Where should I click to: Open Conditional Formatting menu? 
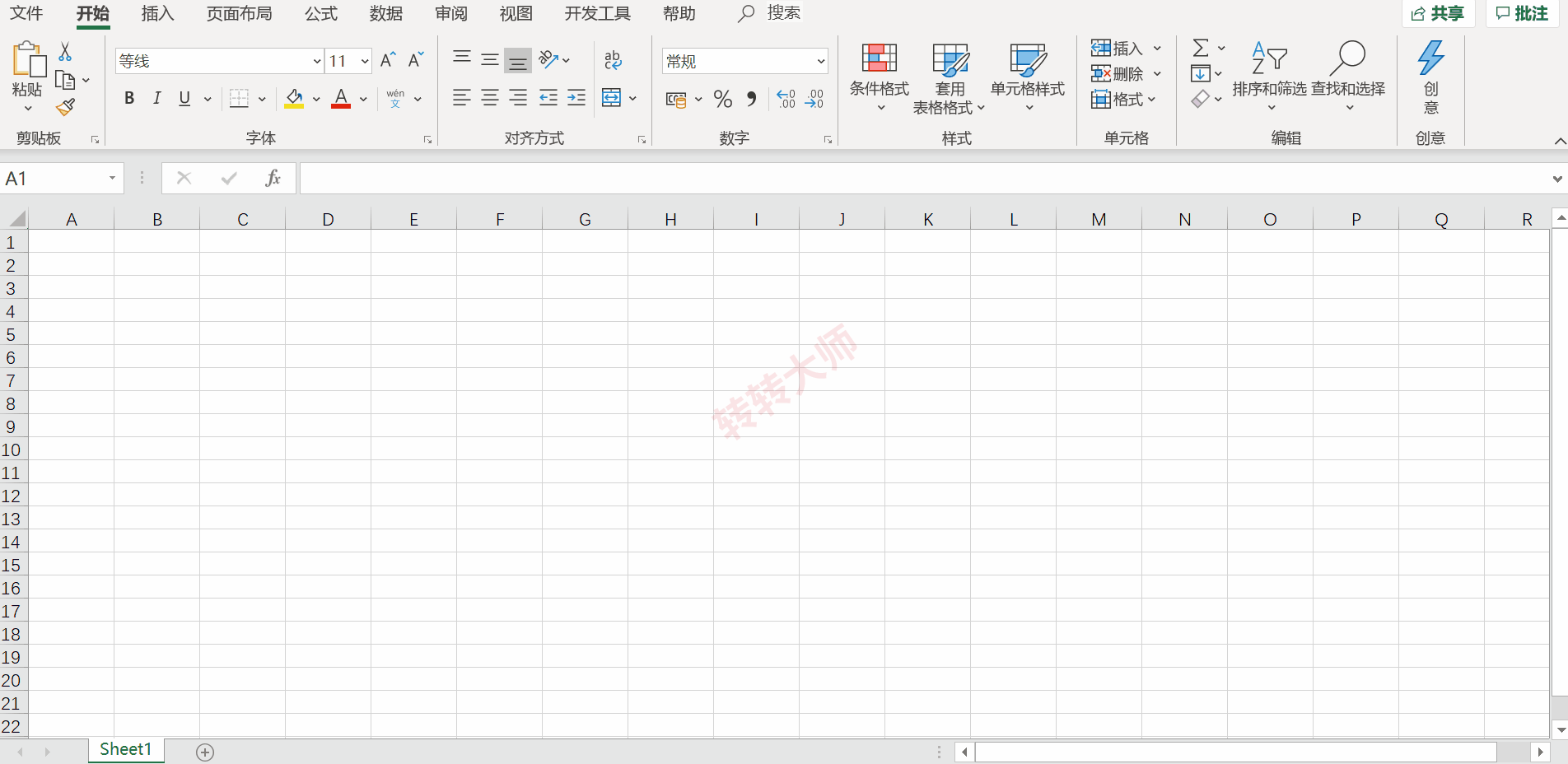click(880, 78)
